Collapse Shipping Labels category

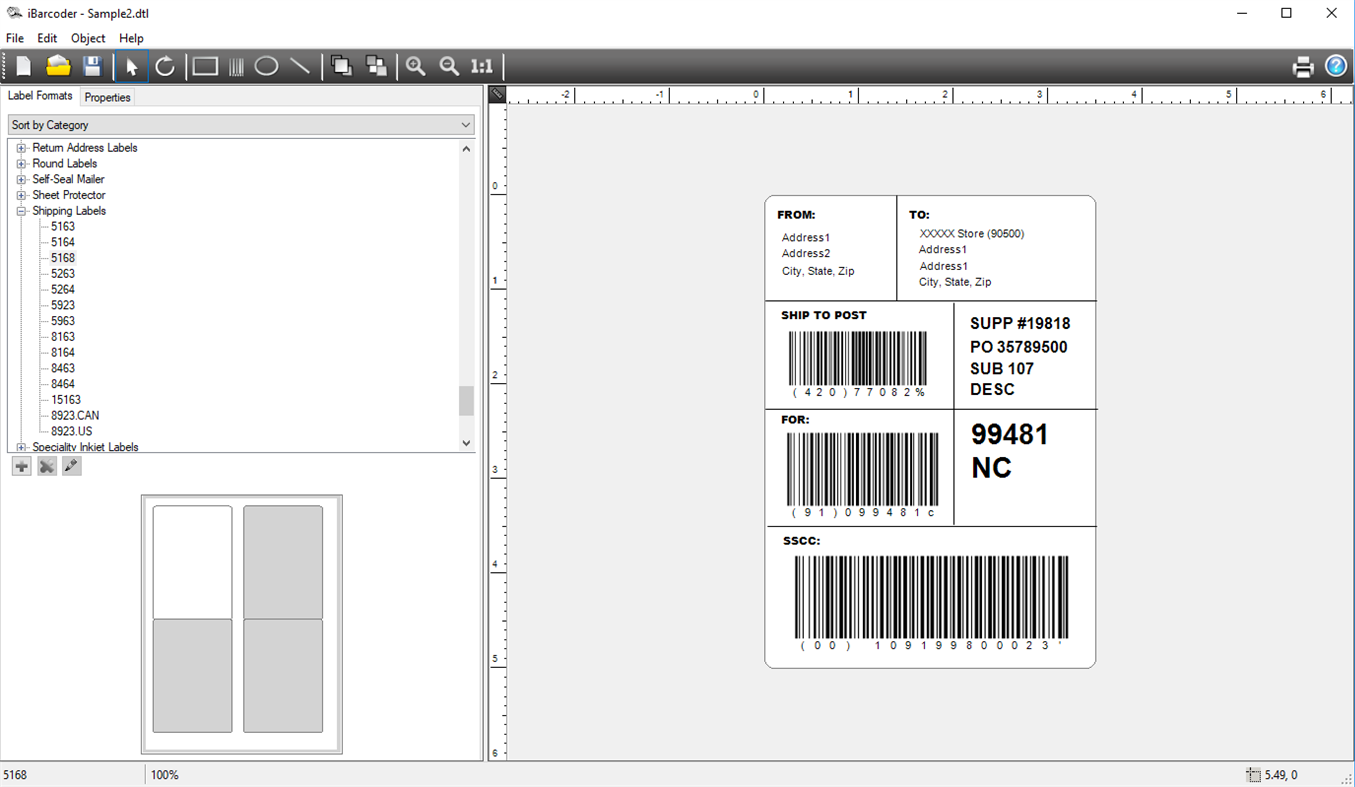pos(21,212)
